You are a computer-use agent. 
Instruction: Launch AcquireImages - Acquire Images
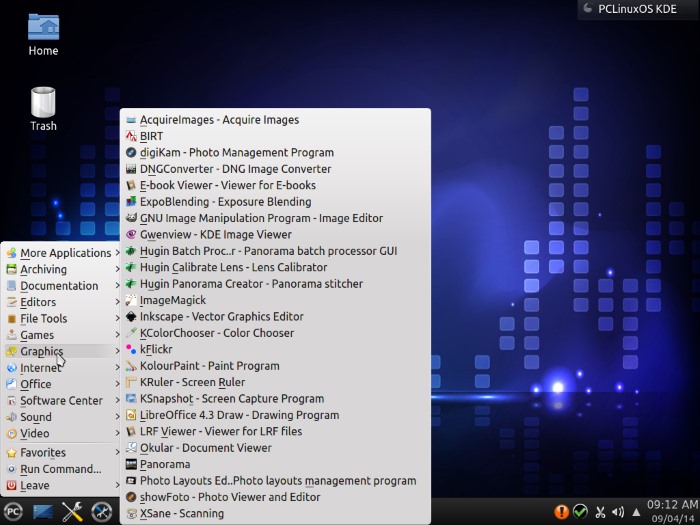pos(275,120)
